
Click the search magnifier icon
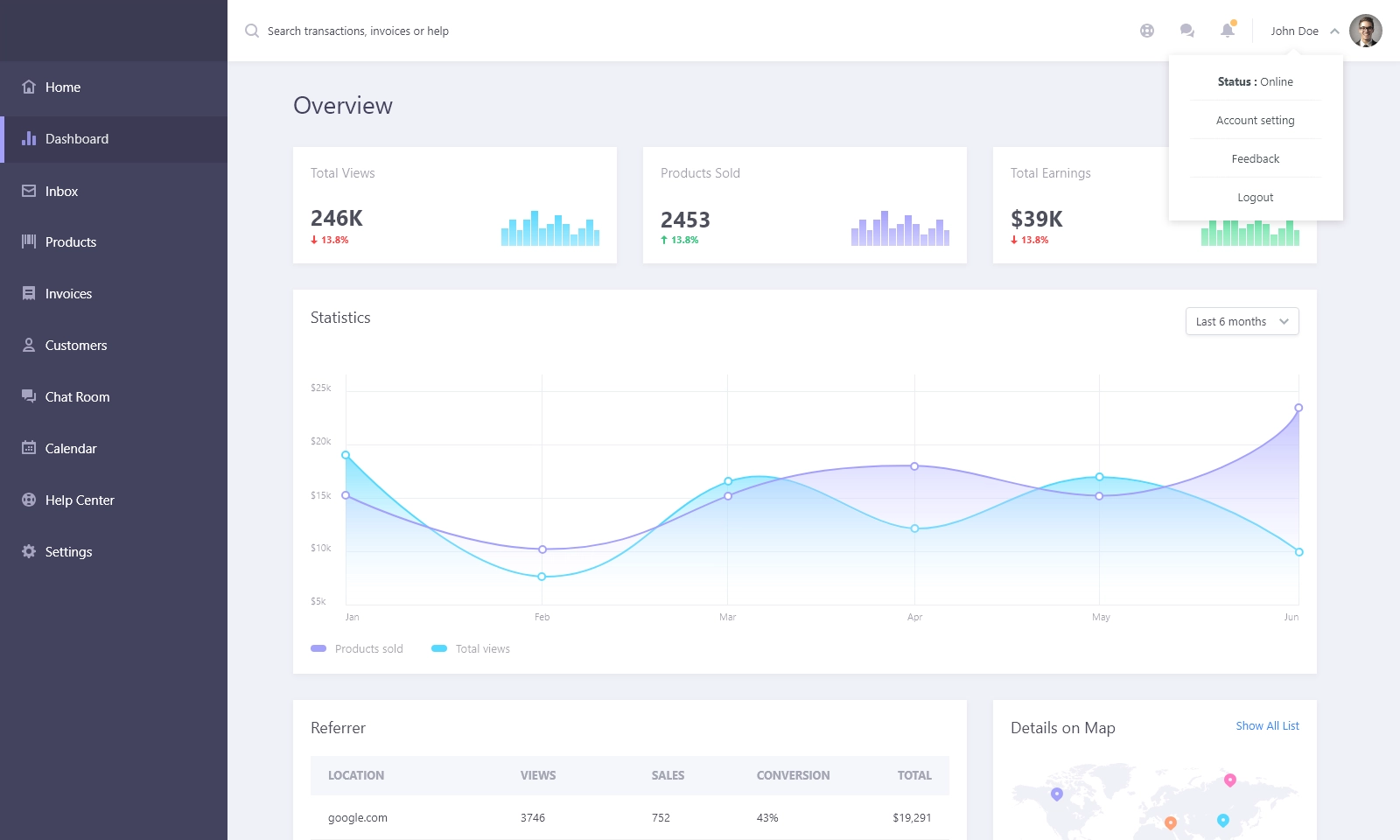[252, 31]
